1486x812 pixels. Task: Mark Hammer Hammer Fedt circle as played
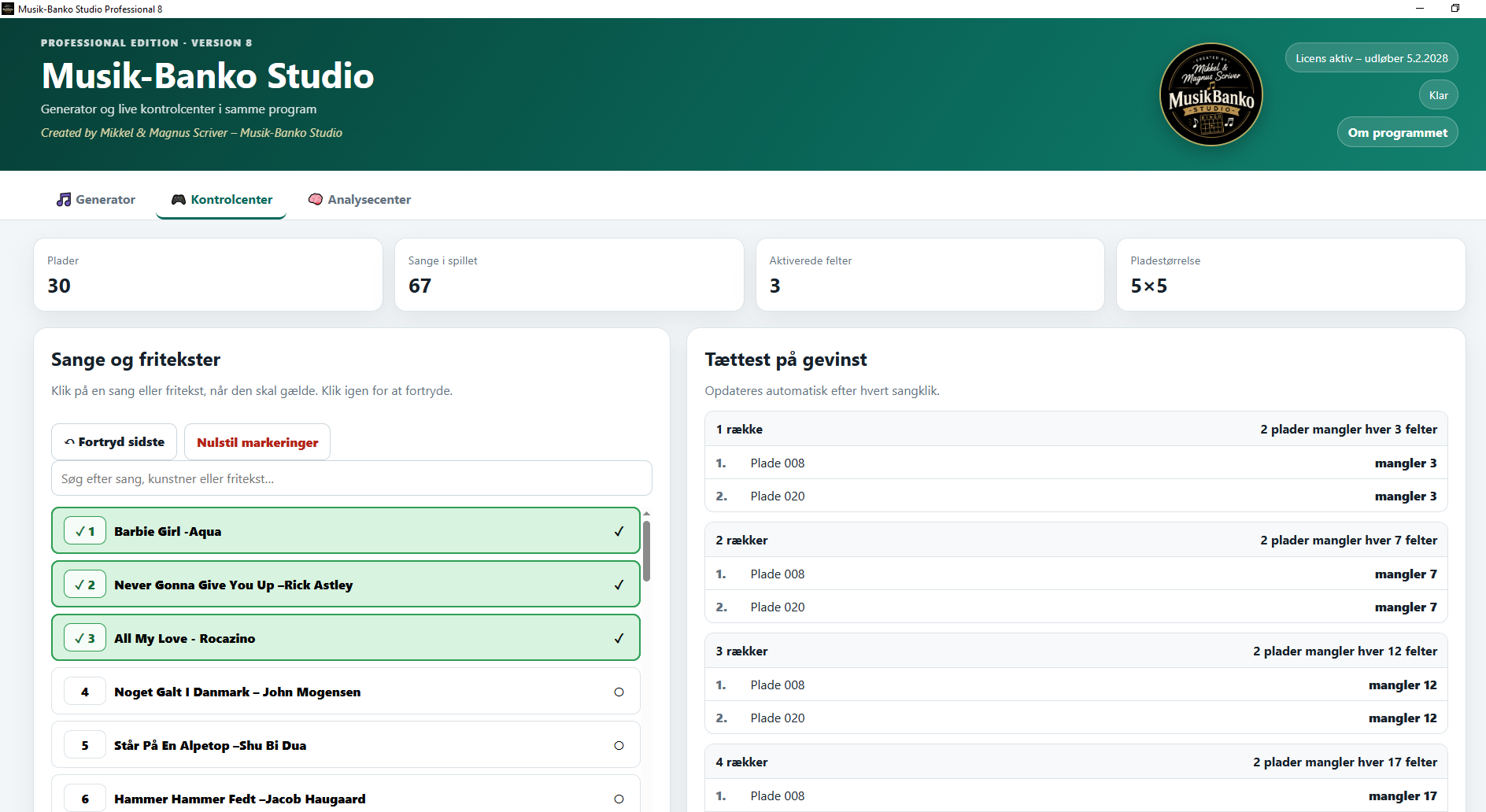[x=619, y=799]
